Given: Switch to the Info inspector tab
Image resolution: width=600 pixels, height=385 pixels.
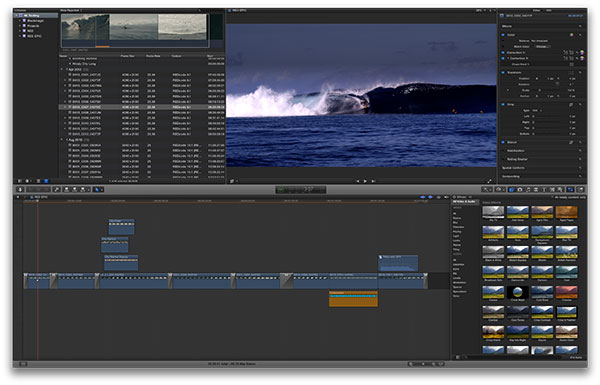Looking at the screenshot, I should tap(548, 10).
